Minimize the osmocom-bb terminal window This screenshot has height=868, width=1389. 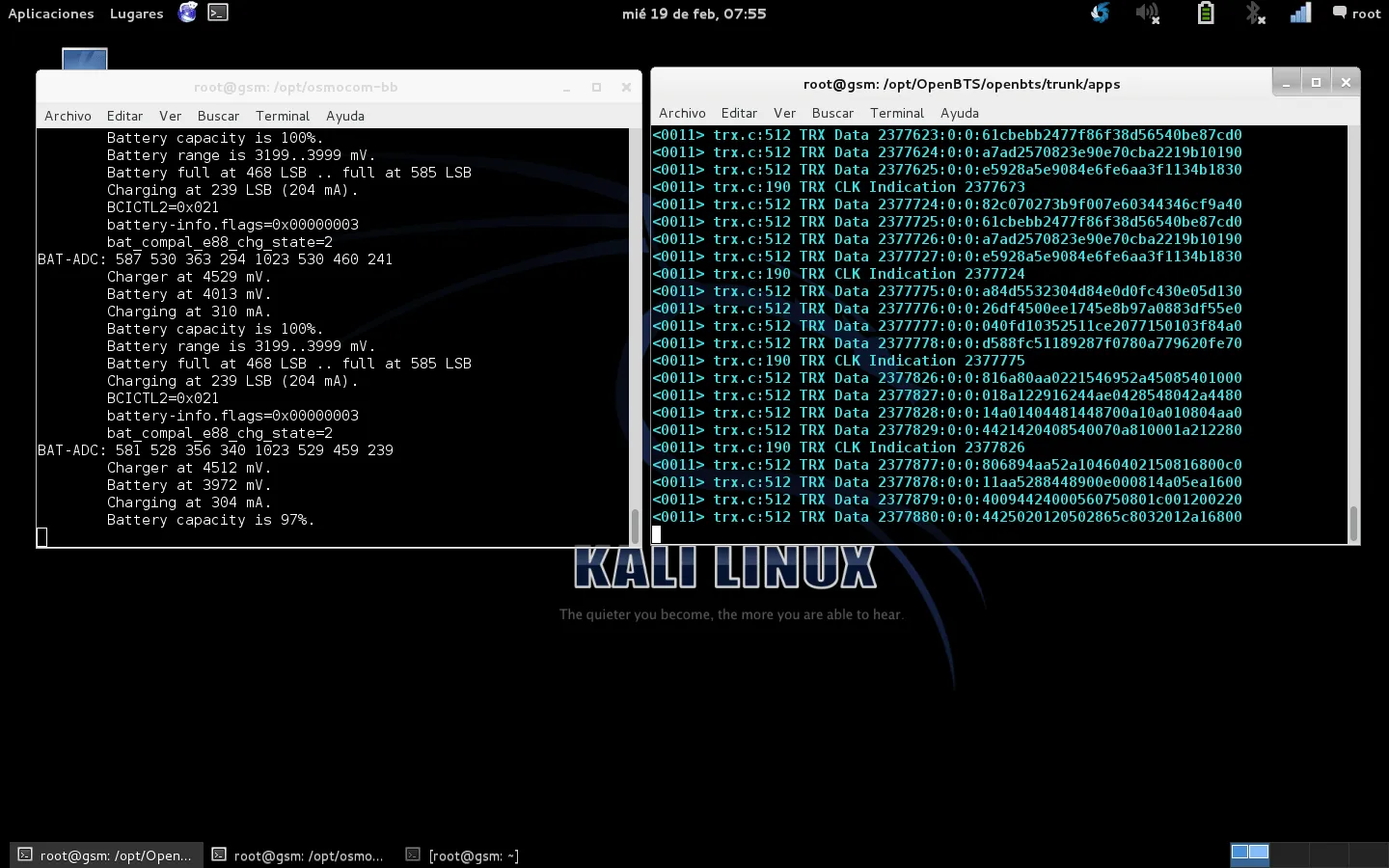pyautogui.click(x=567, y=87)
